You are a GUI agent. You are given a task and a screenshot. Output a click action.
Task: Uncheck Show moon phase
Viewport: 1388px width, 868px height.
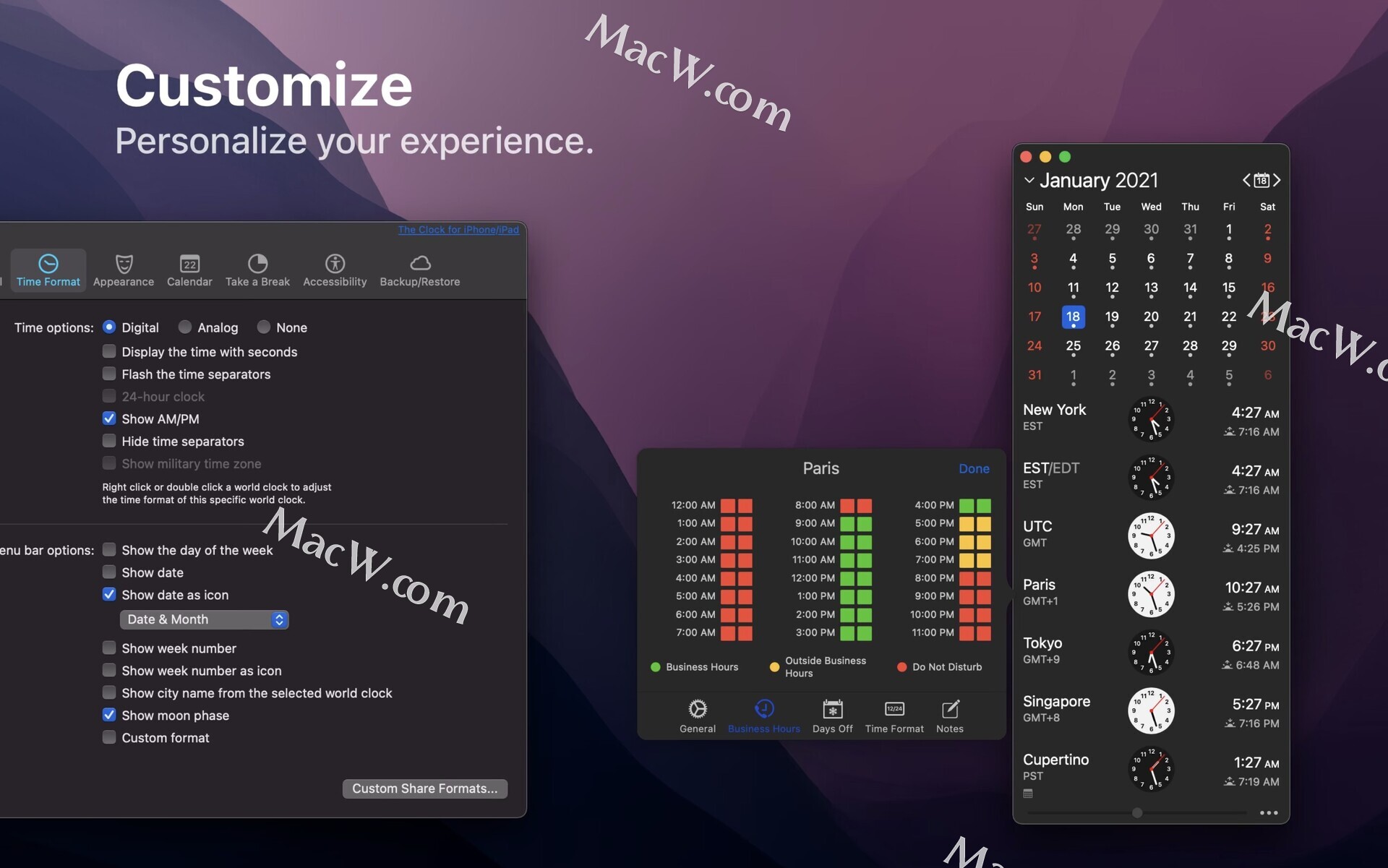[x=109, y=716]
